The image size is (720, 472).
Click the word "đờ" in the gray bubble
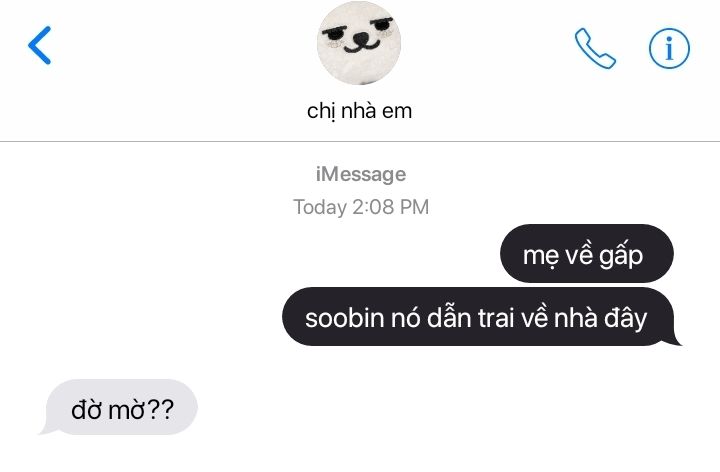click(x=86, y=409)
